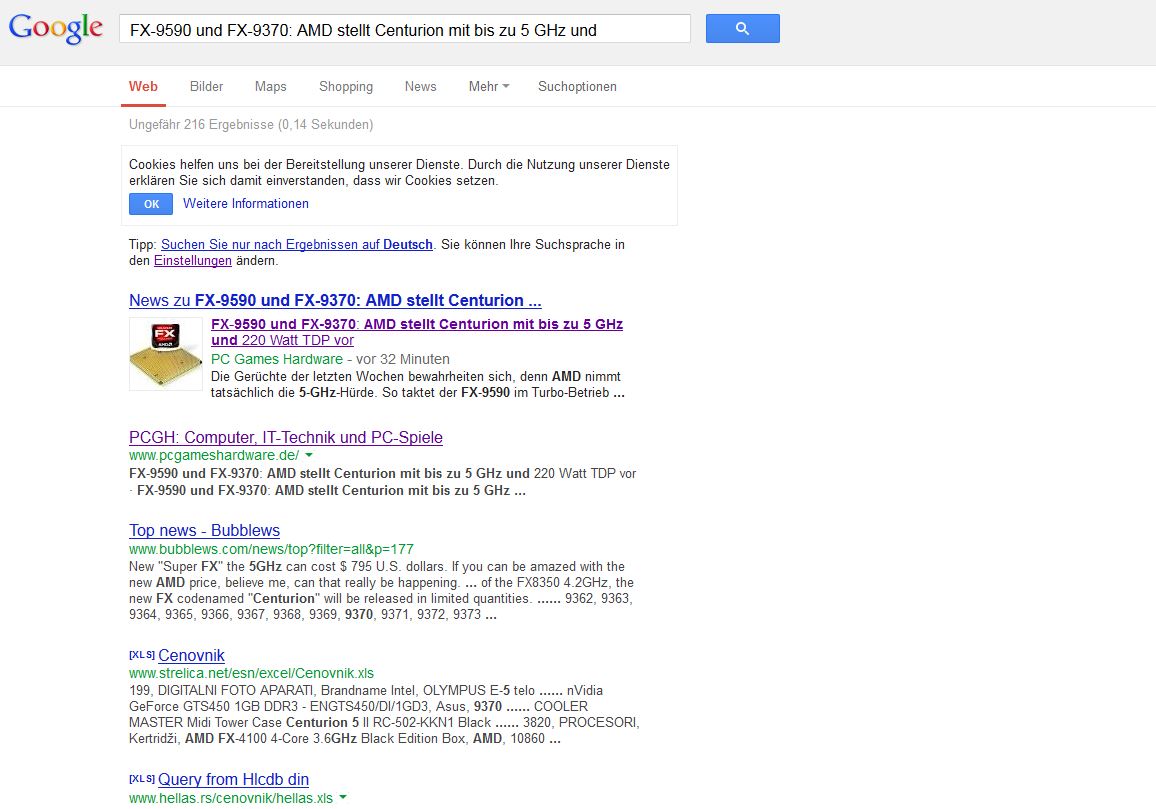This screenshot has width=1156, height=809.
Task: Click URL text www.bubblews.com/news/top?filter=all&p=177
Action: pos(271,549)
